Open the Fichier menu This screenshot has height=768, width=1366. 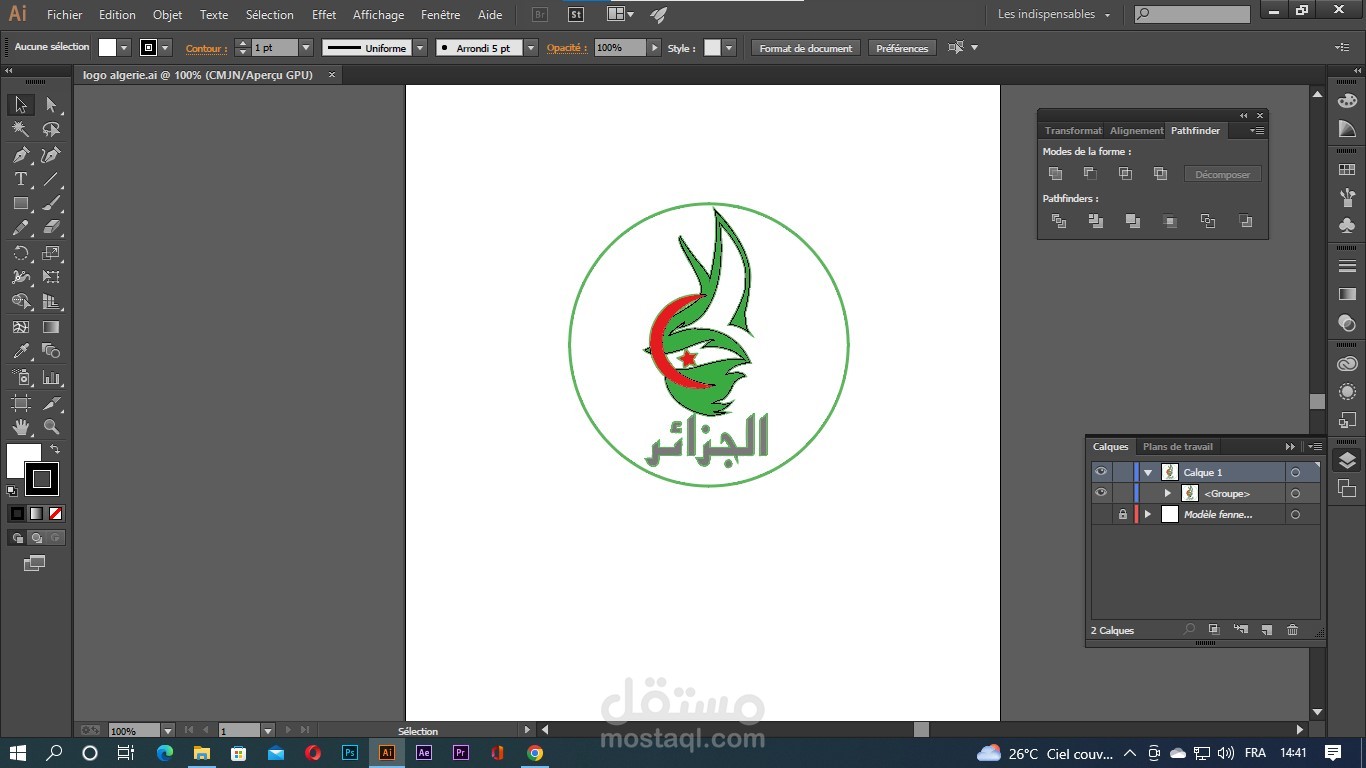point(65,15)
